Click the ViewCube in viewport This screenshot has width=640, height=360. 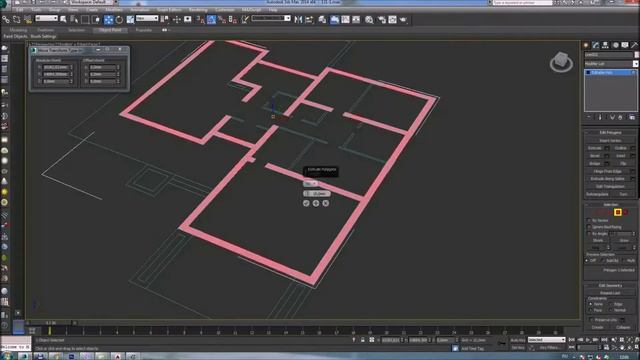(561, 62)
